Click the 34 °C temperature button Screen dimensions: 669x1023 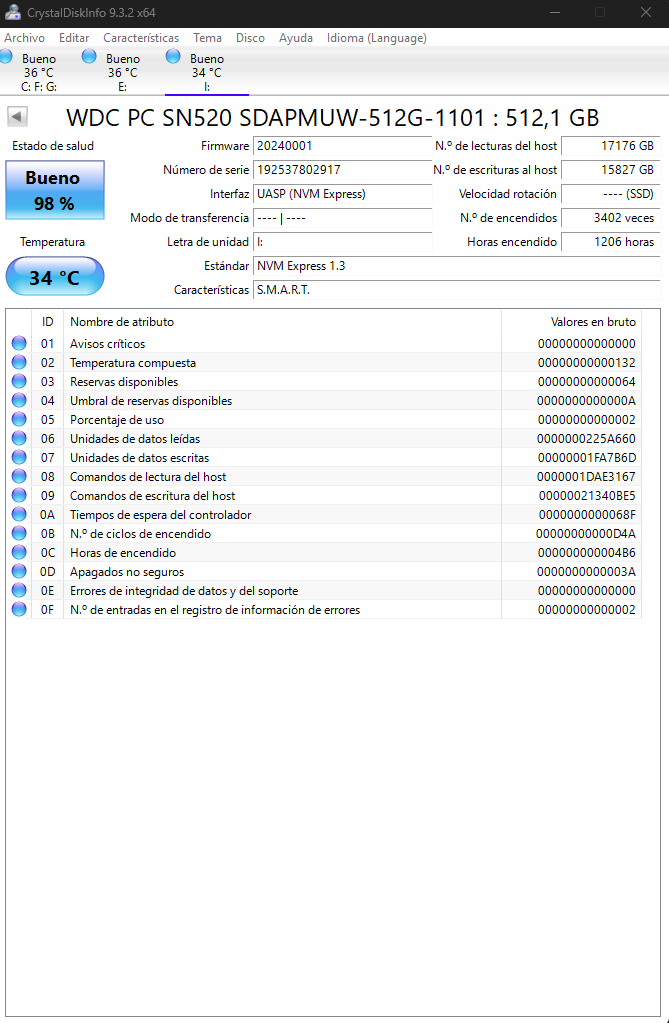pyautogui.click(x=55, y=276)
